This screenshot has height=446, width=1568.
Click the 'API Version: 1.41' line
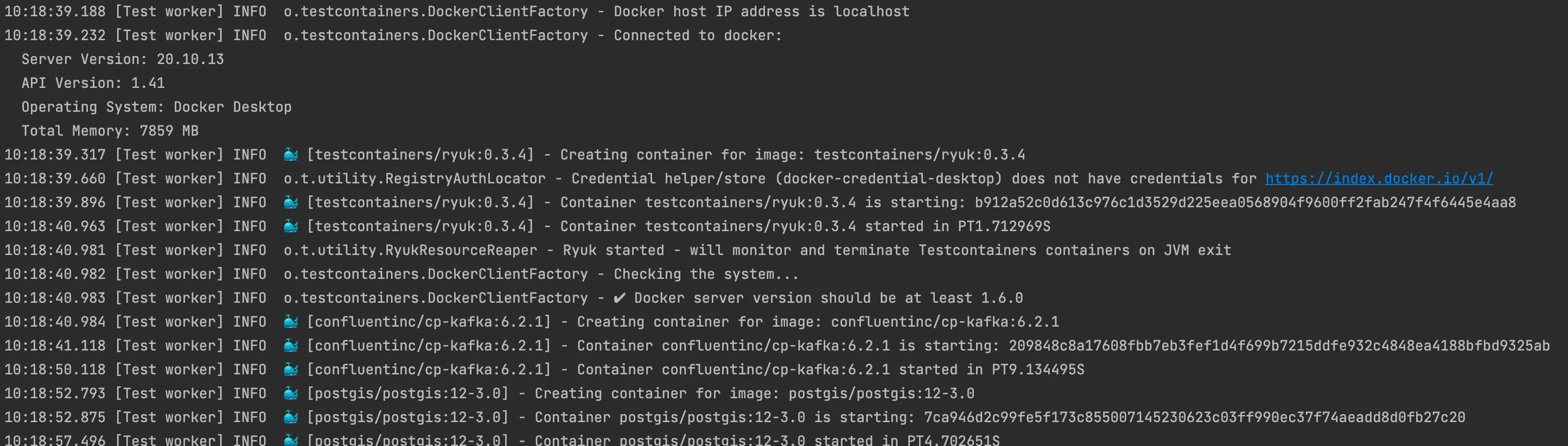click(93, 83)
